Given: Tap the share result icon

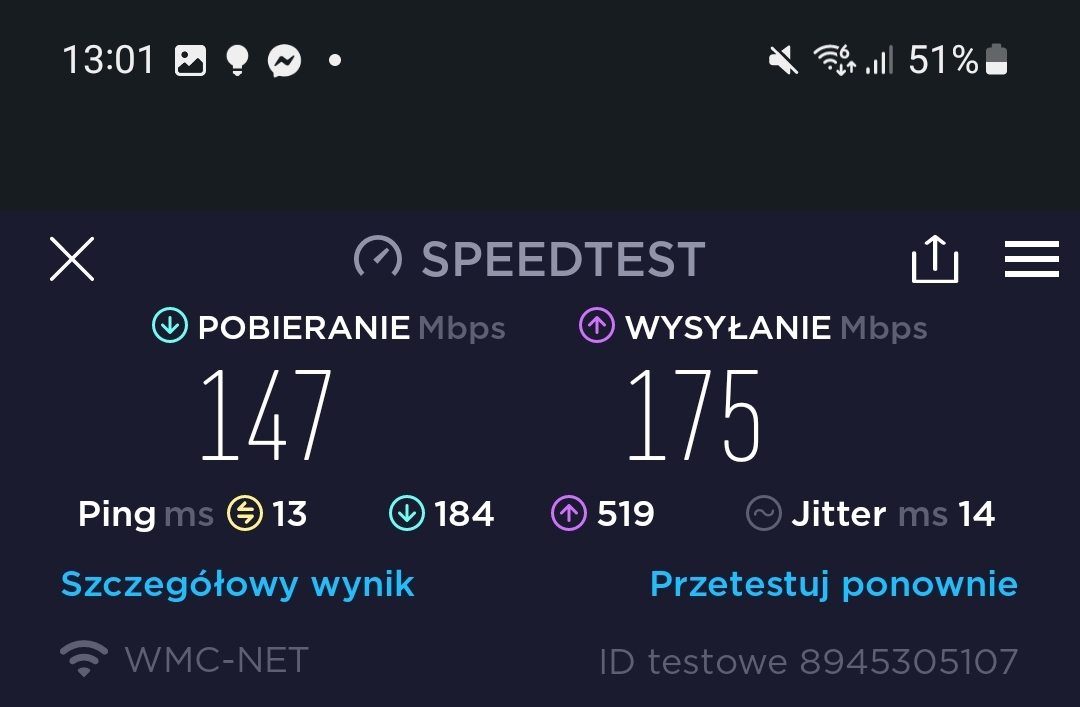Looking at the screenshot, I should pyautogui.click(x=935, y=258).
